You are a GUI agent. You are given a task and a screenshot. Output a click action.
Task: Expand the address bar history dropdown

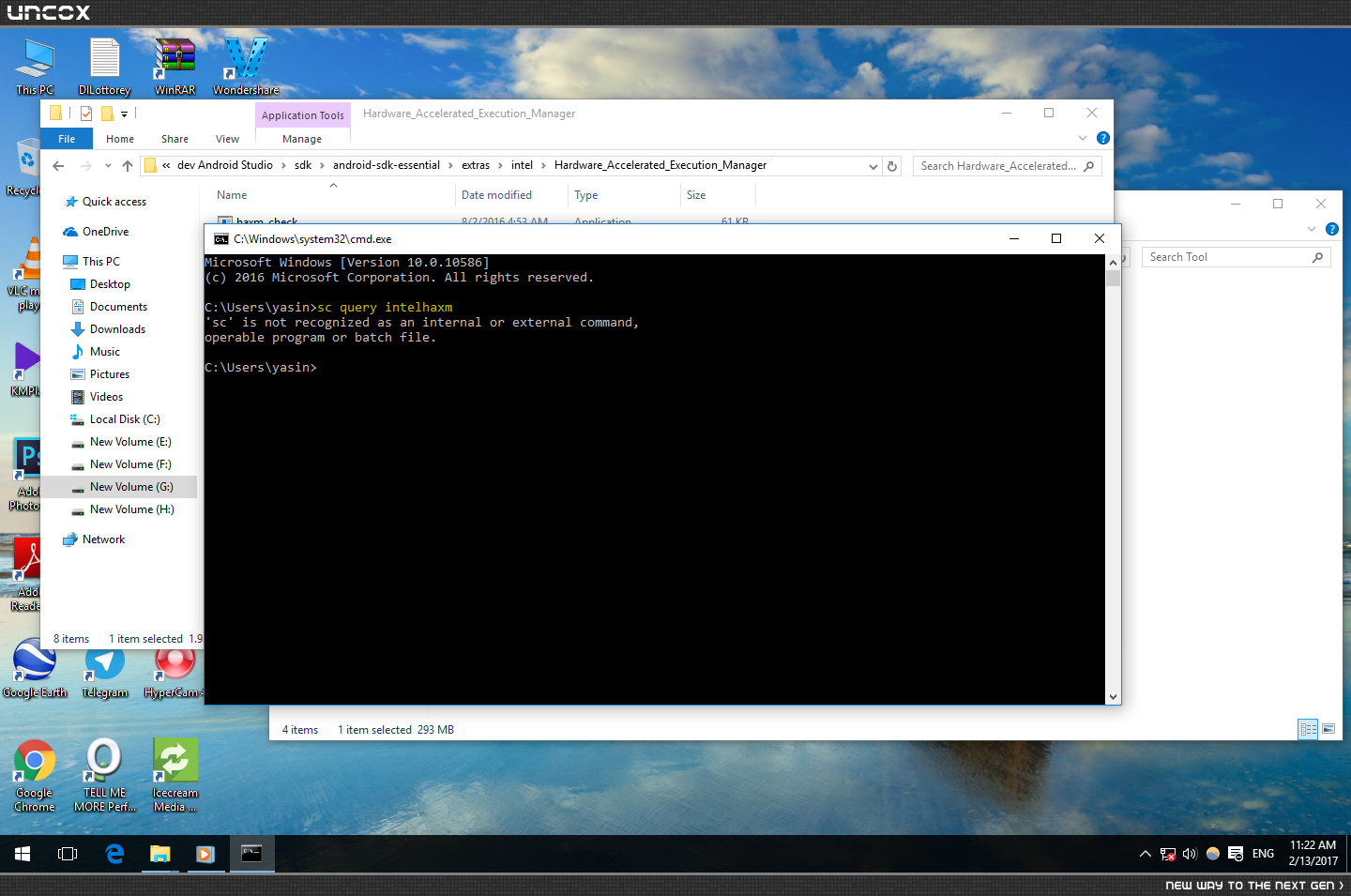click(x=873, y=166)
